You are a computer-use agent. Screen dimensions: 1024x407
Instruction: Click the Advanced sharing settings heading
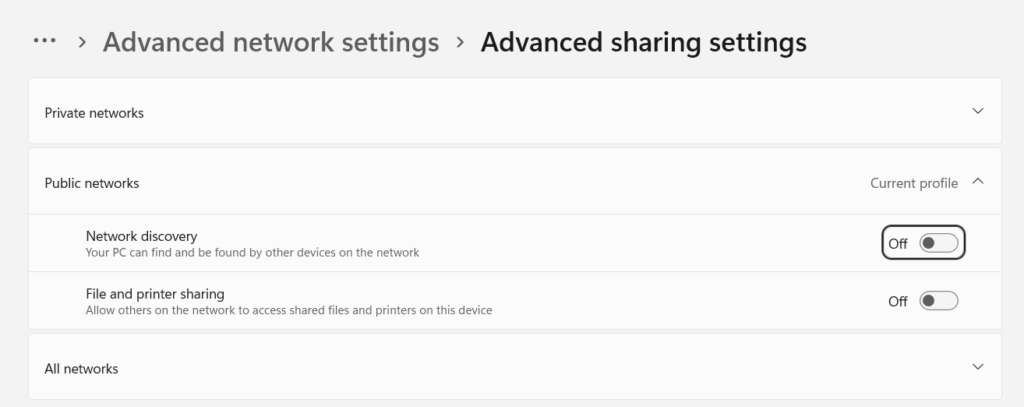(643, 42)
